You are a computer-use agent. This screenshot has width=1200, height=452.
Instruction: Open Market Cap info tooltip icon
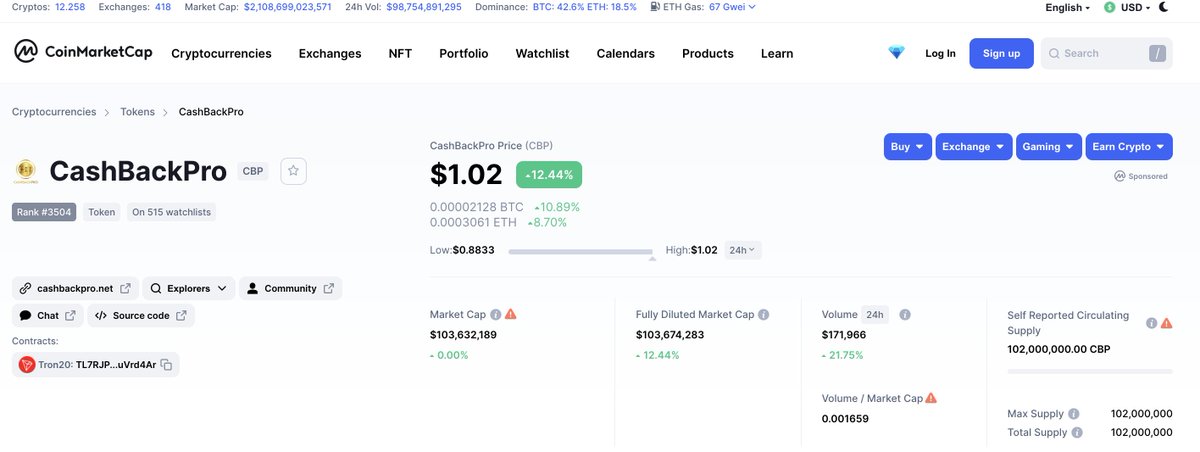click(x=495, y=314)
